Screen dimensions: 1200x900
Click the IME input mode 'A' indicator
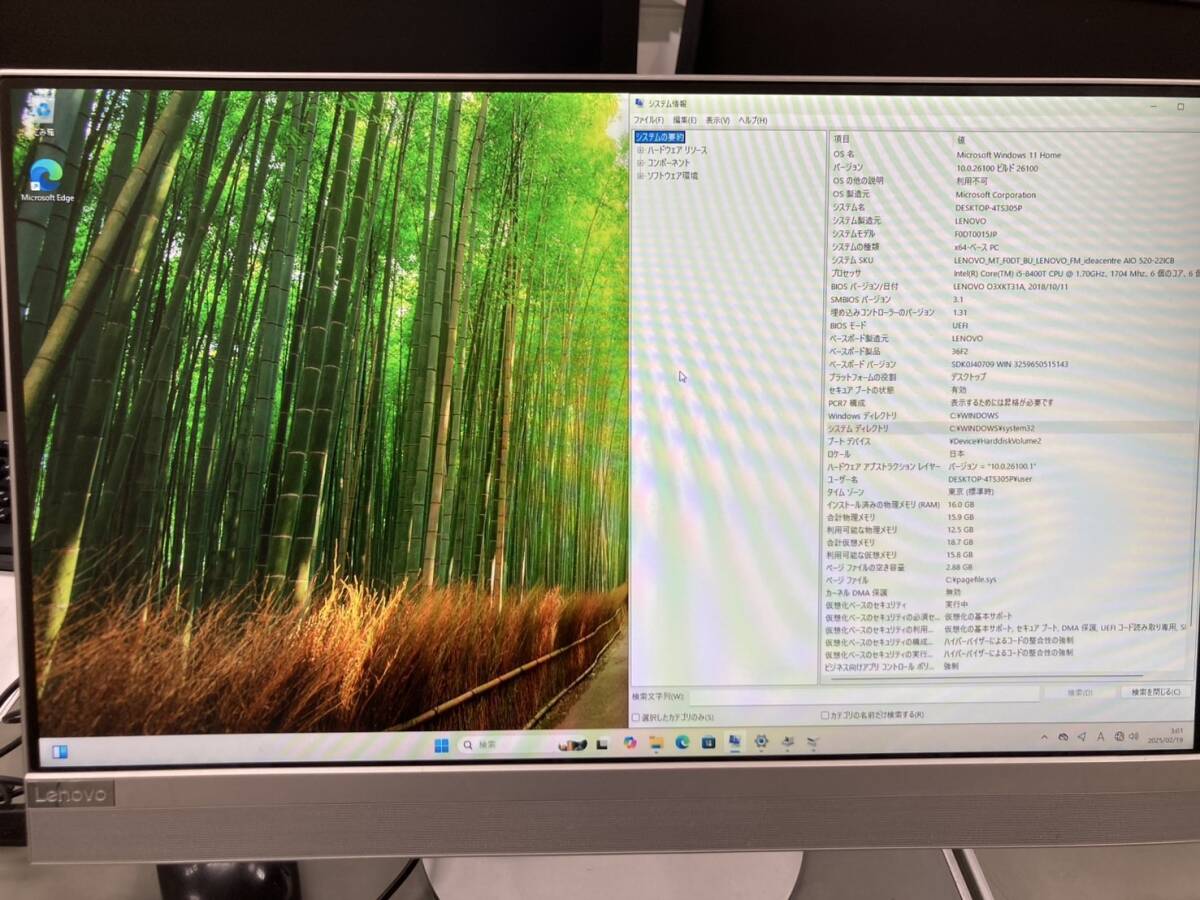(1100, 737)
